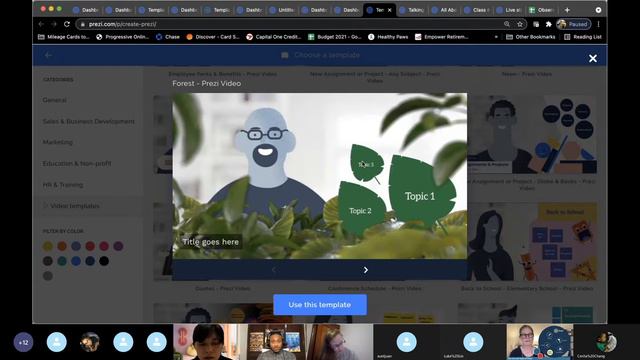This screenshot has height=360, width=640.
Task: Switch to the Talking browser tab
Action: (411, 10)
